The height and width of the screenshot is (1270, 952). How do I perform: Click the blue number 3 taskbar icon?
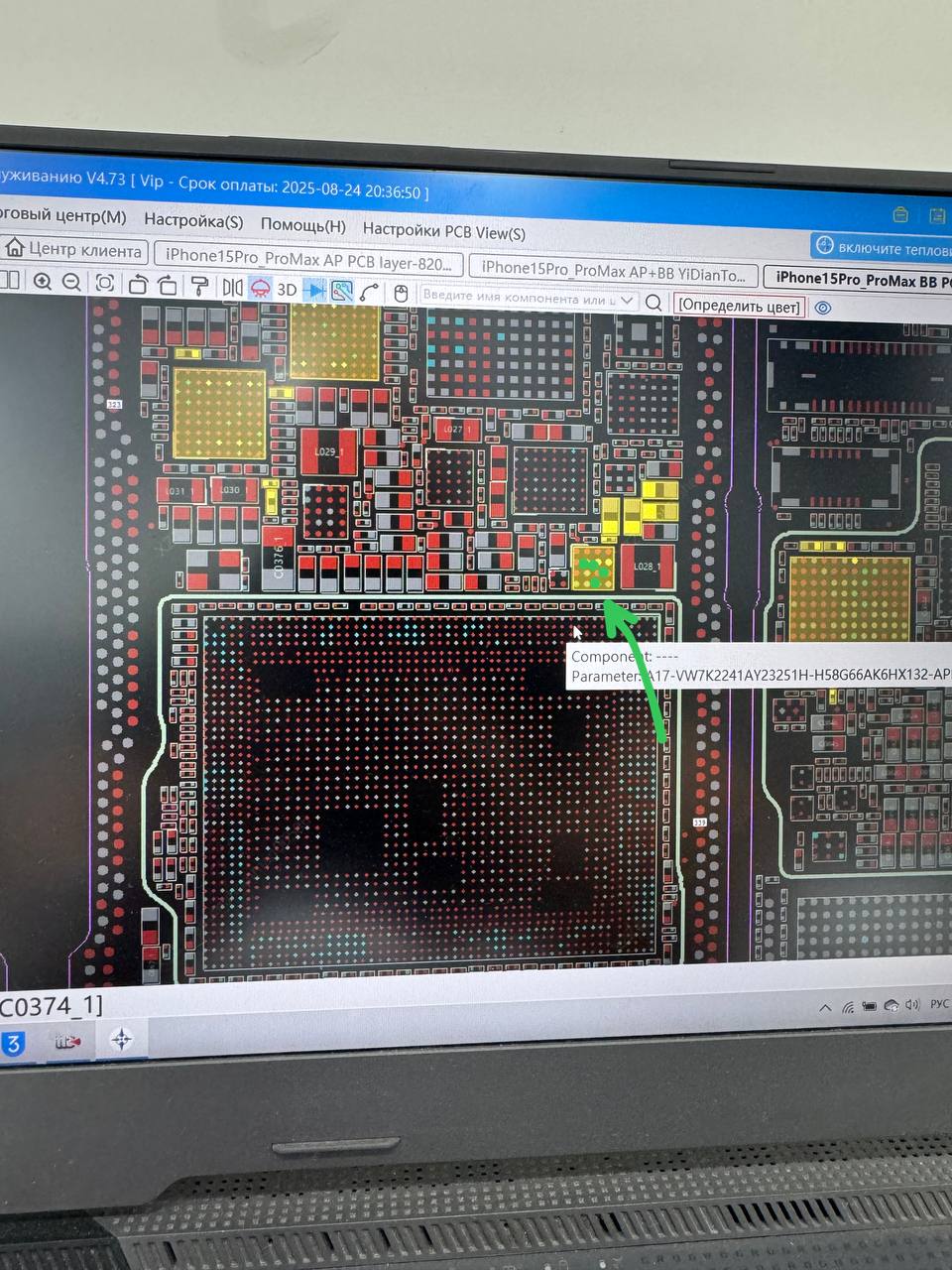coord(13,1044)
